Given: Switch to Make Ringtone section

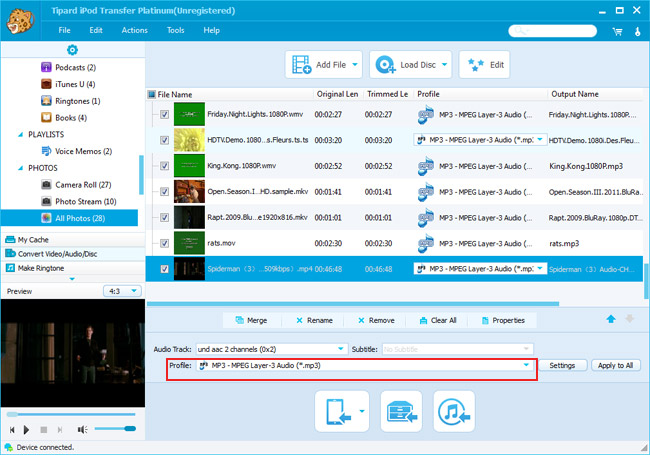Looking at the screenshot, I should (73, 268).
